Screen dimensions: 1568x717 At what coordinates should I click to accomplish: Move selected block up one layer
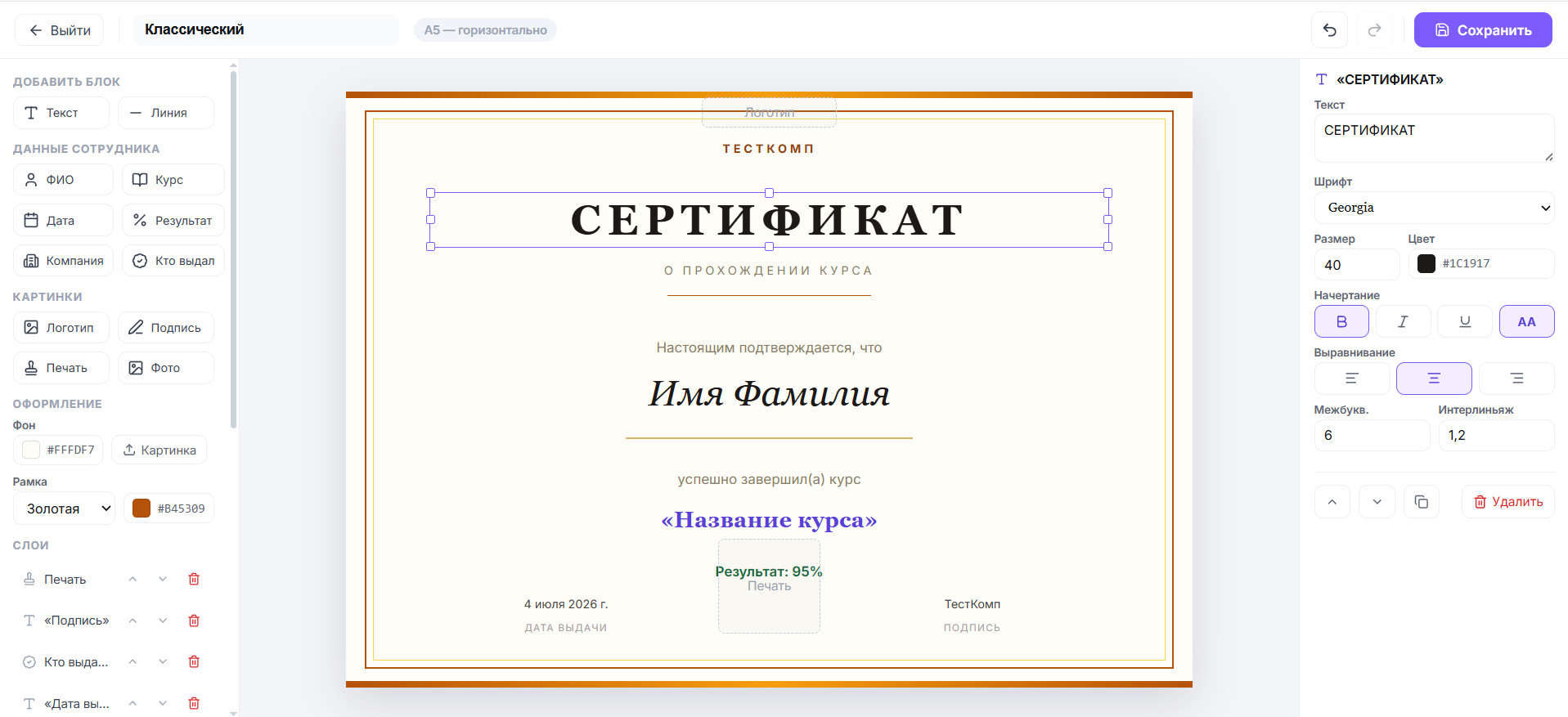(1332, 502)
